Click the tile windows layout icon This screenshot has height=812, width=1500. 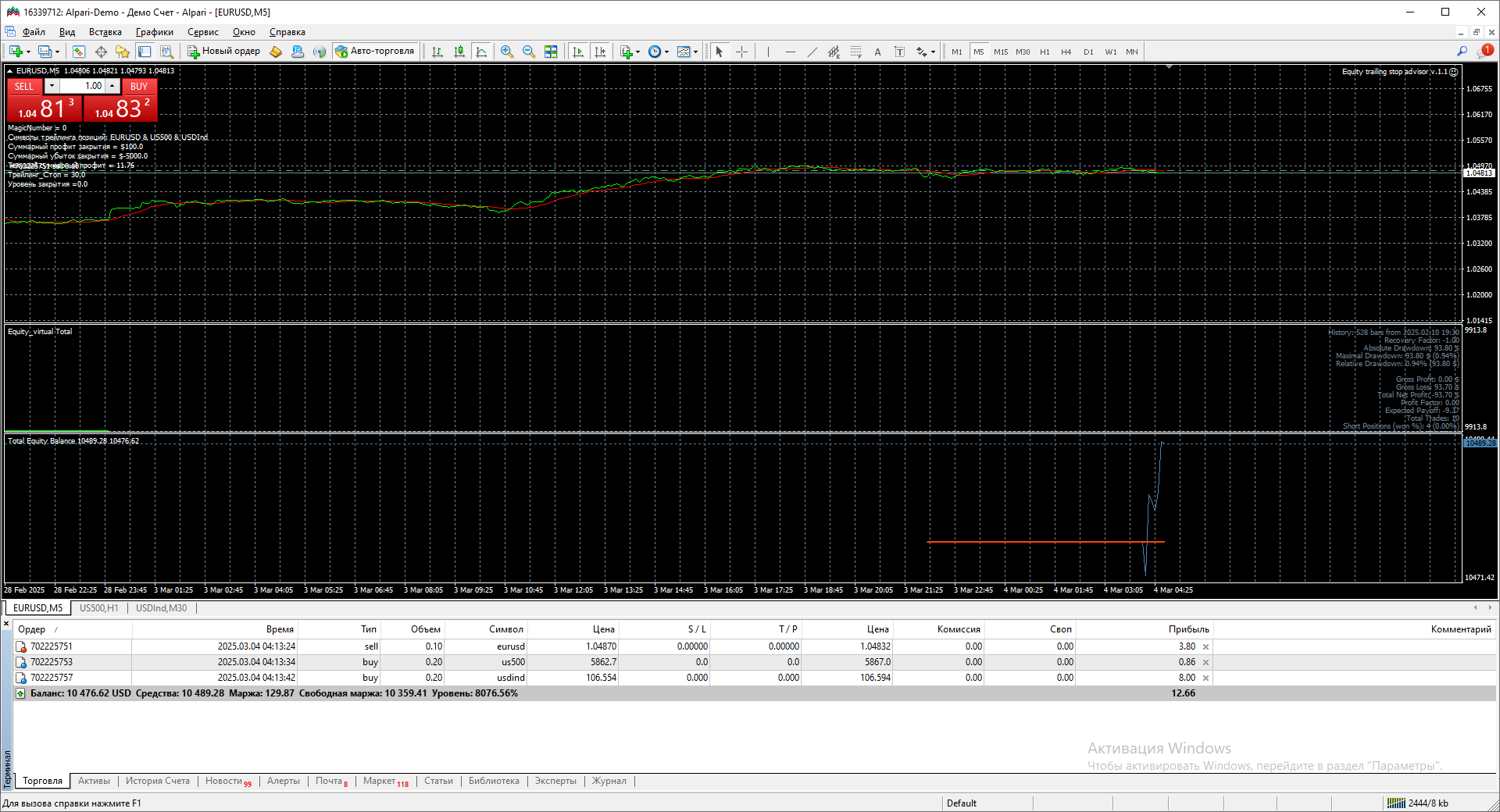pos(551,52)
